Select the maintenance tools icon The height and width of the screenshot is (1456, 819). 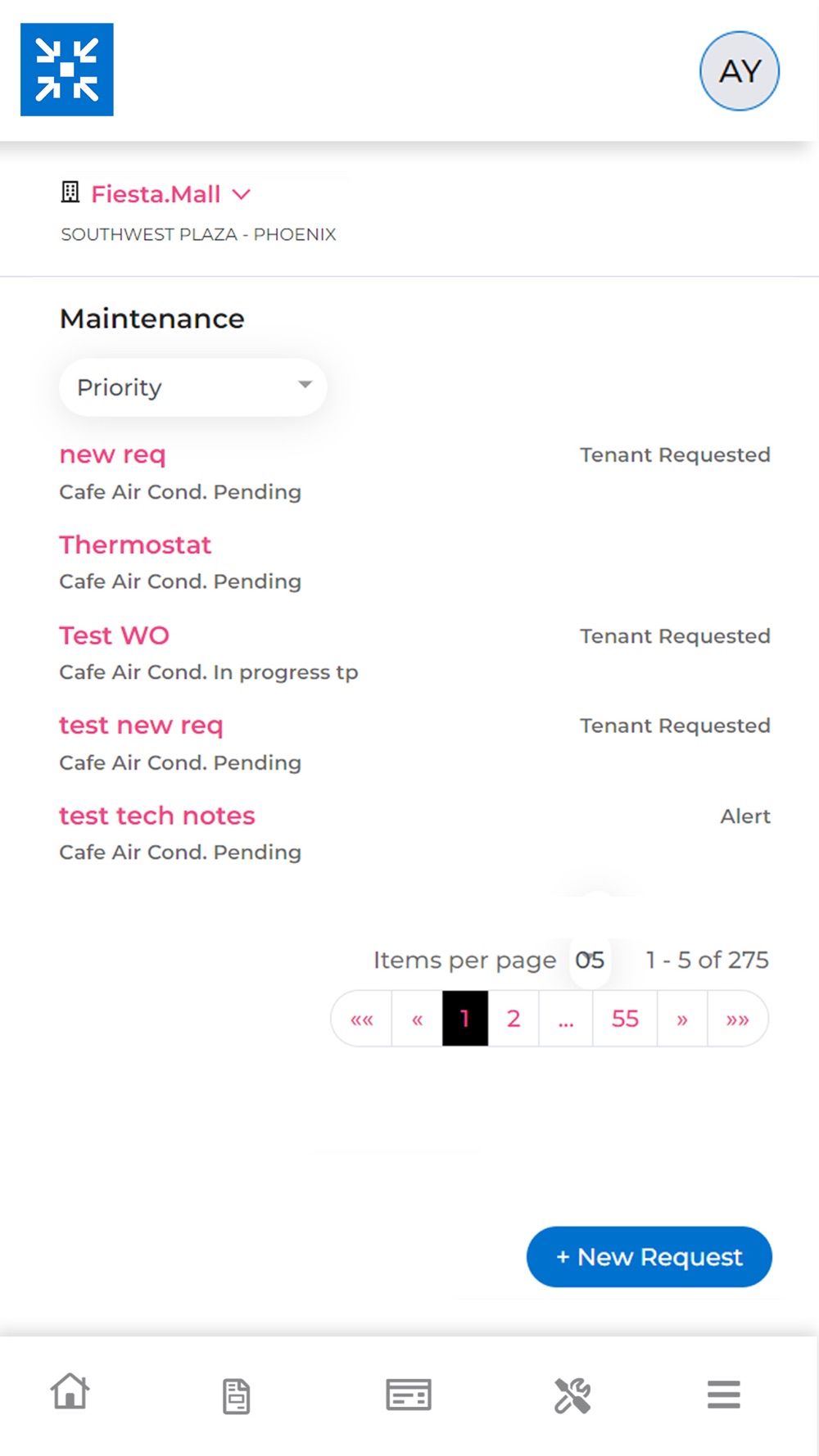coord(572,1395)
